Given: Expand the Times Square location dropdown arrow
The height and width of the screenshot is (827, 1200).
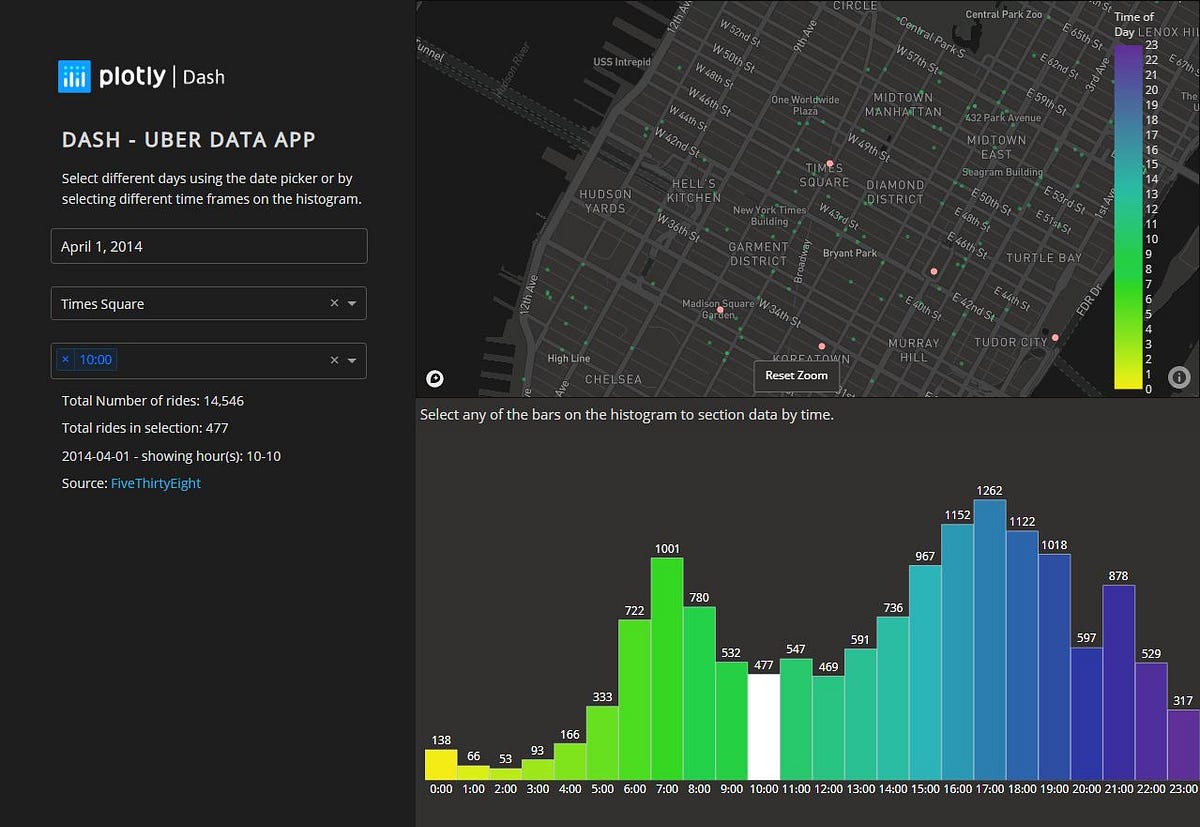Looking at the screenshot, I should pos(352,303).
